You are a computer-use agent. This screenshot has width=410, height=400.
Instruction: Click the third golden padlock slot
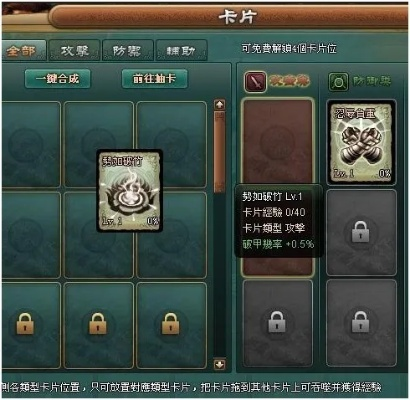(x=170, y=324)
